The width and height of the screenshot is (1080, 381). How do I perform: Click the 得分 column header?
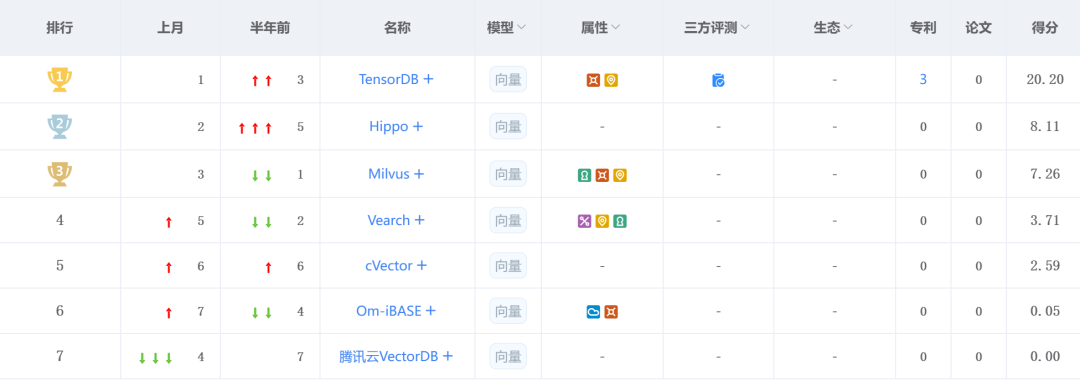(x=1044, y=28)
